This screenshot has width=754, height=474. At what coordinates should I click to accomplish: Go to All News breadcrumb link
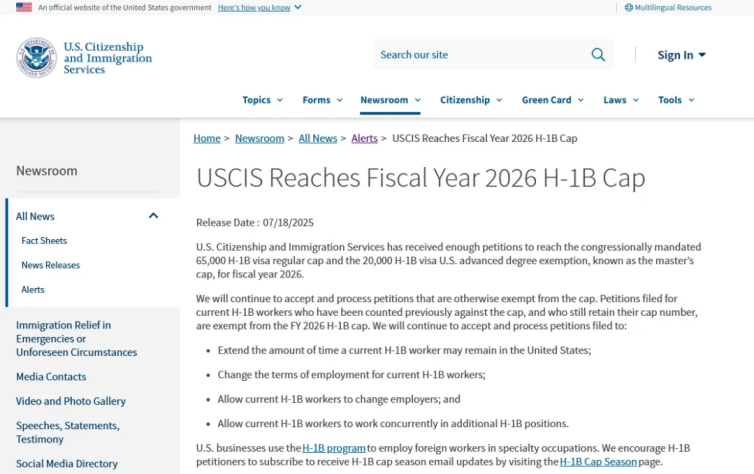click(318, 138)
